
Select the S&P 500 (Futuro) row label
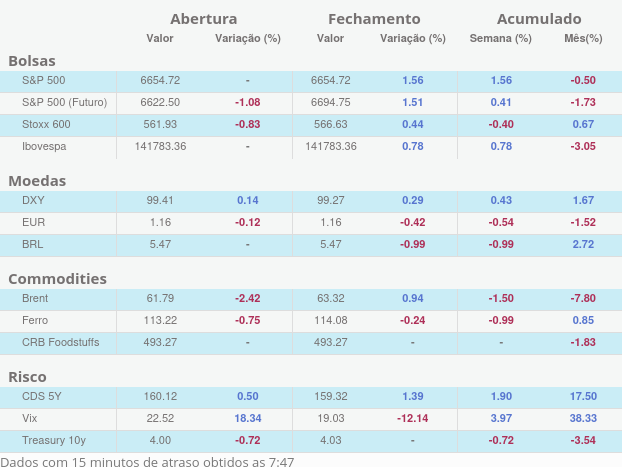pos(64,102)
